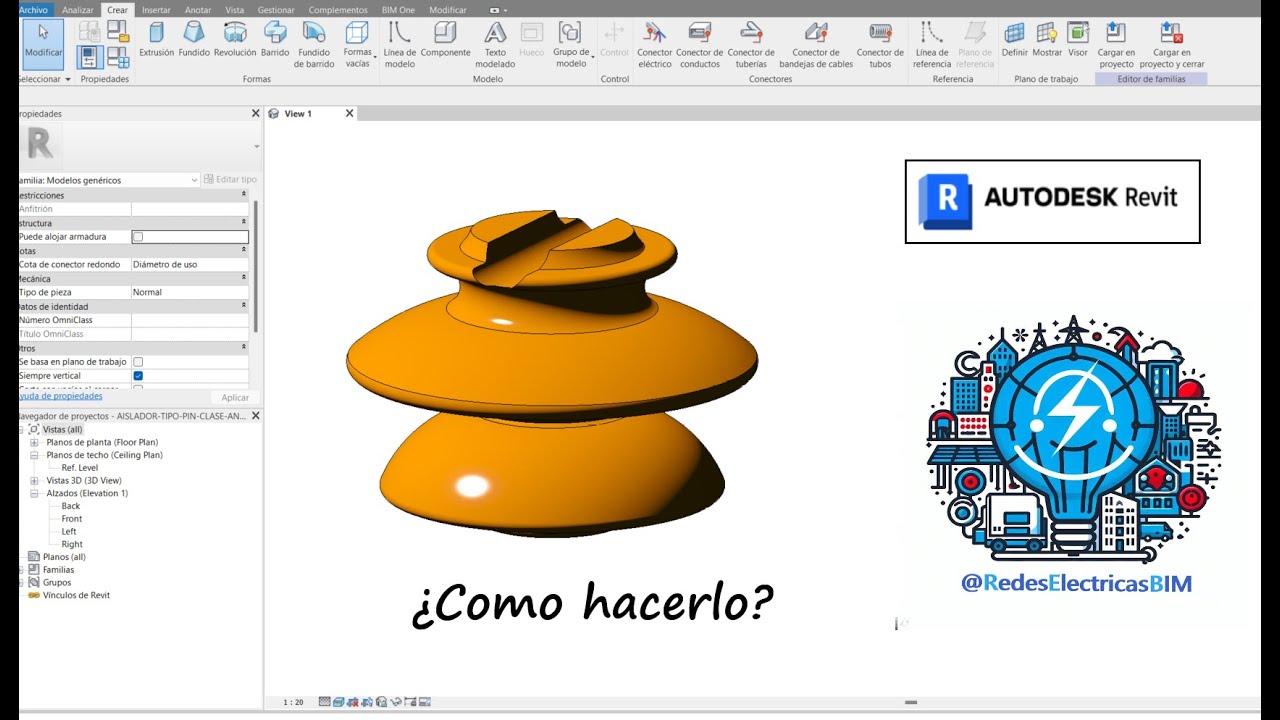
Task: Click Editar tipo button
Action: (230, 180)
